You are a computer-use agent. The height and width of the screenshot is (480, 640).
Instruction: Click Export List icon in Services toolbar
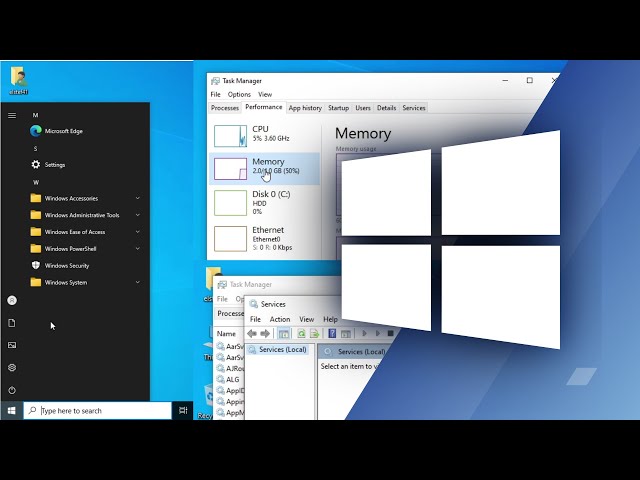click(x=314, y=333)
